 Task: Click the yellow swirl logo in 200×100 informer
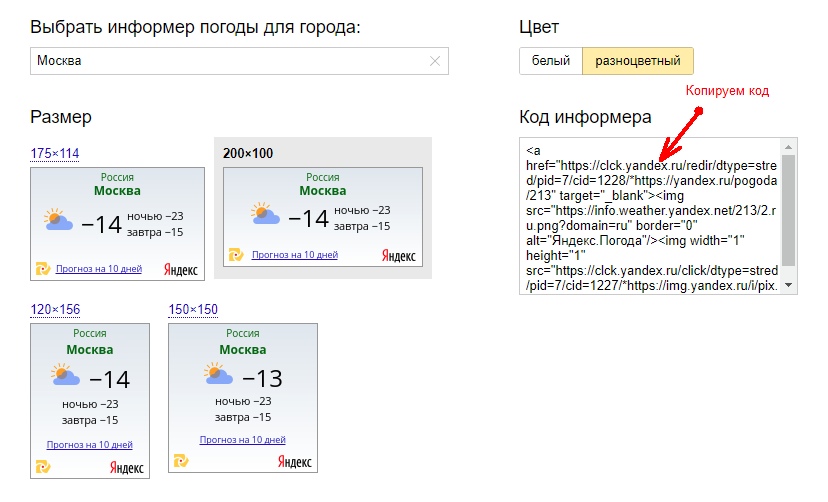236,255
